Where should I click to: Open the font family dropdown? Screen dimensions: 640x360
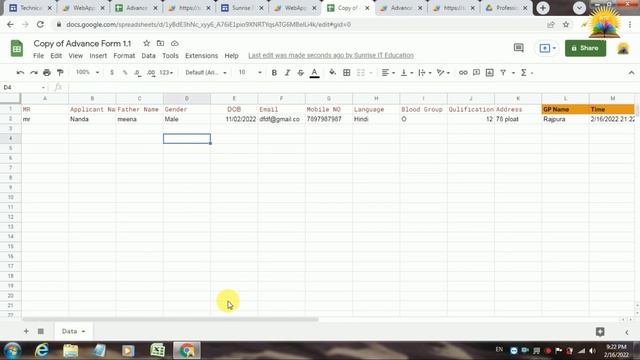pos(206,72)
